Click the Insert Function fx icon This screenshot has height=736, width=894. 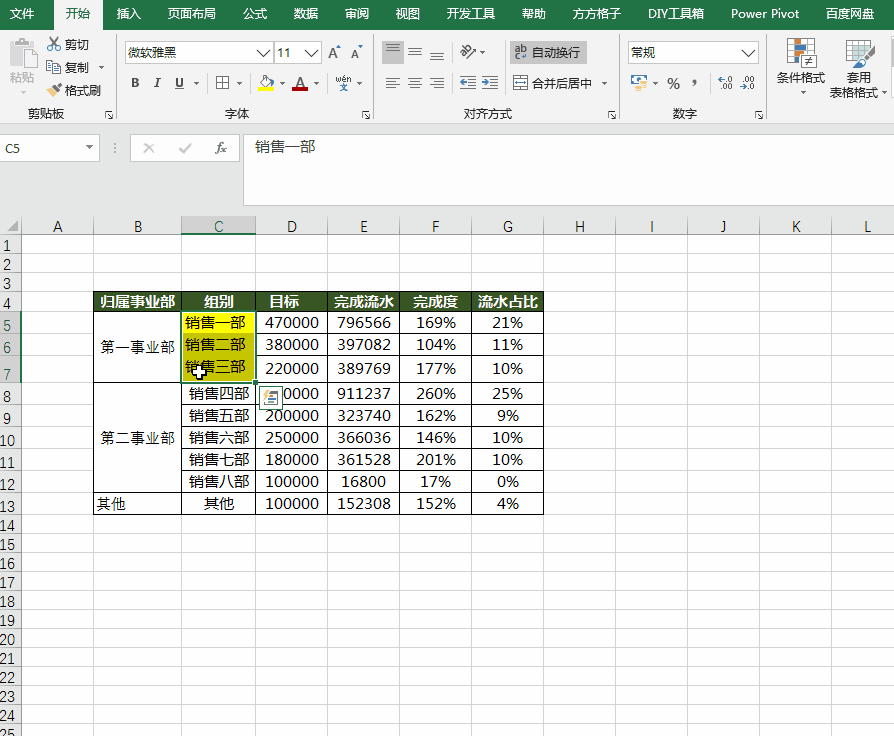pos(221,148)
